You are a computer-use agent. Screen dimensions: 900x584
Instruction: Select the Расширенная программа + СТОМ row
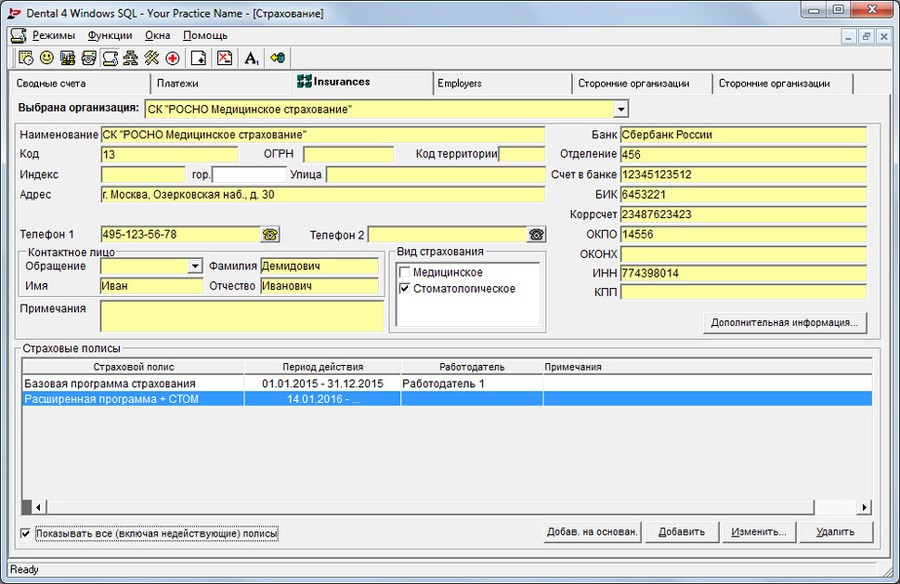tap(447, 399)
